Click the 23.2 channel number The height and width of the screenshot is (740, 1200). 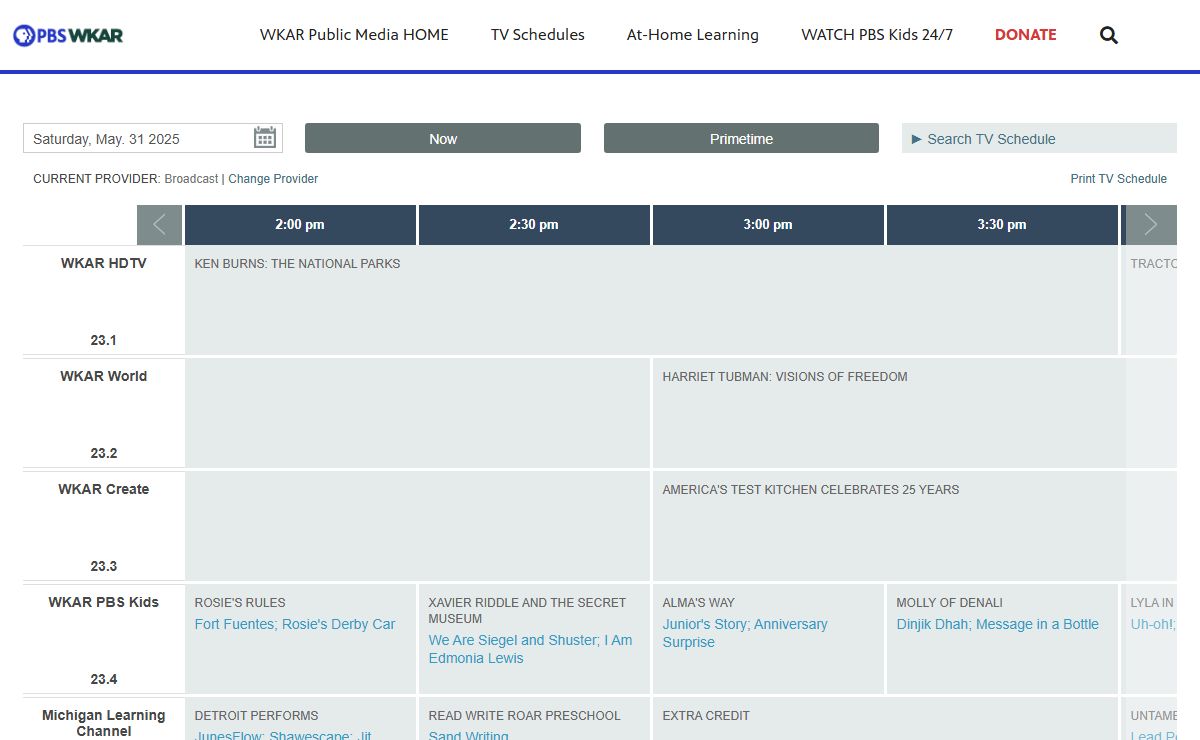(104, 454)
